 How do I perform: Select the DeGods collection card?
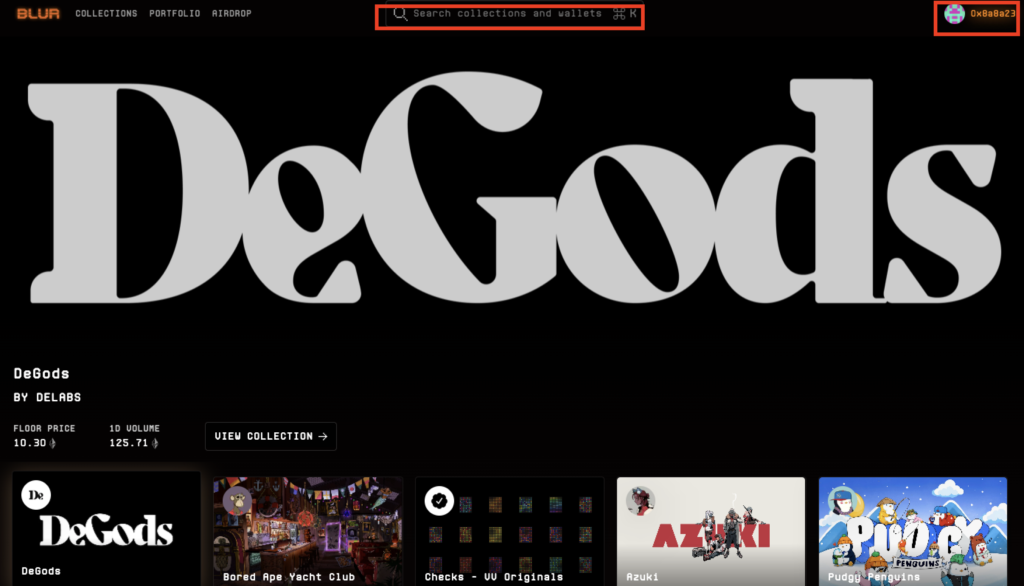(106, 529)
